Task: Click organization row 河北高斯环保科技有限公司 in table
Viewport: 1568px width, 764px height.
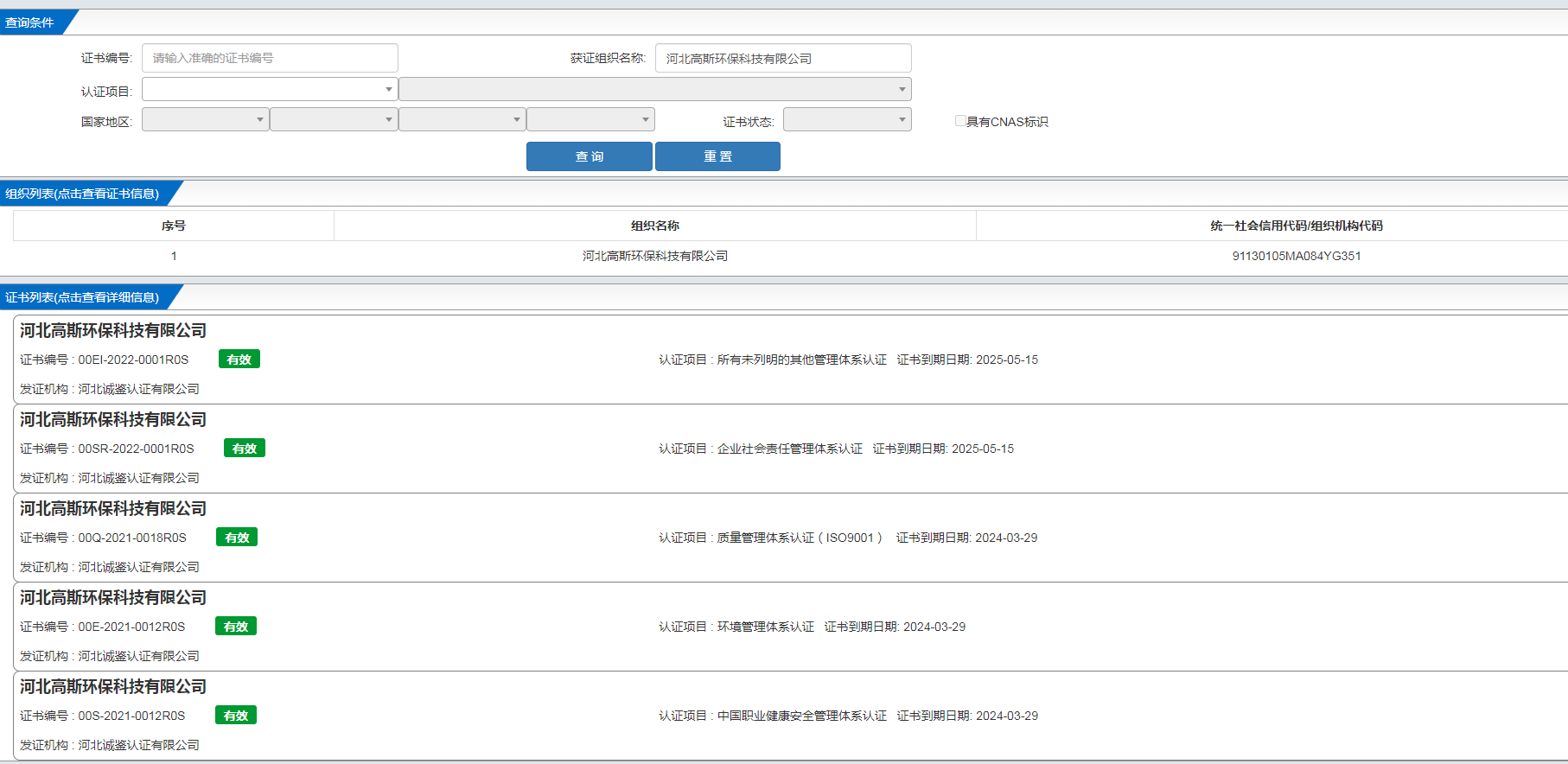Action: click(x=655, y=256)
